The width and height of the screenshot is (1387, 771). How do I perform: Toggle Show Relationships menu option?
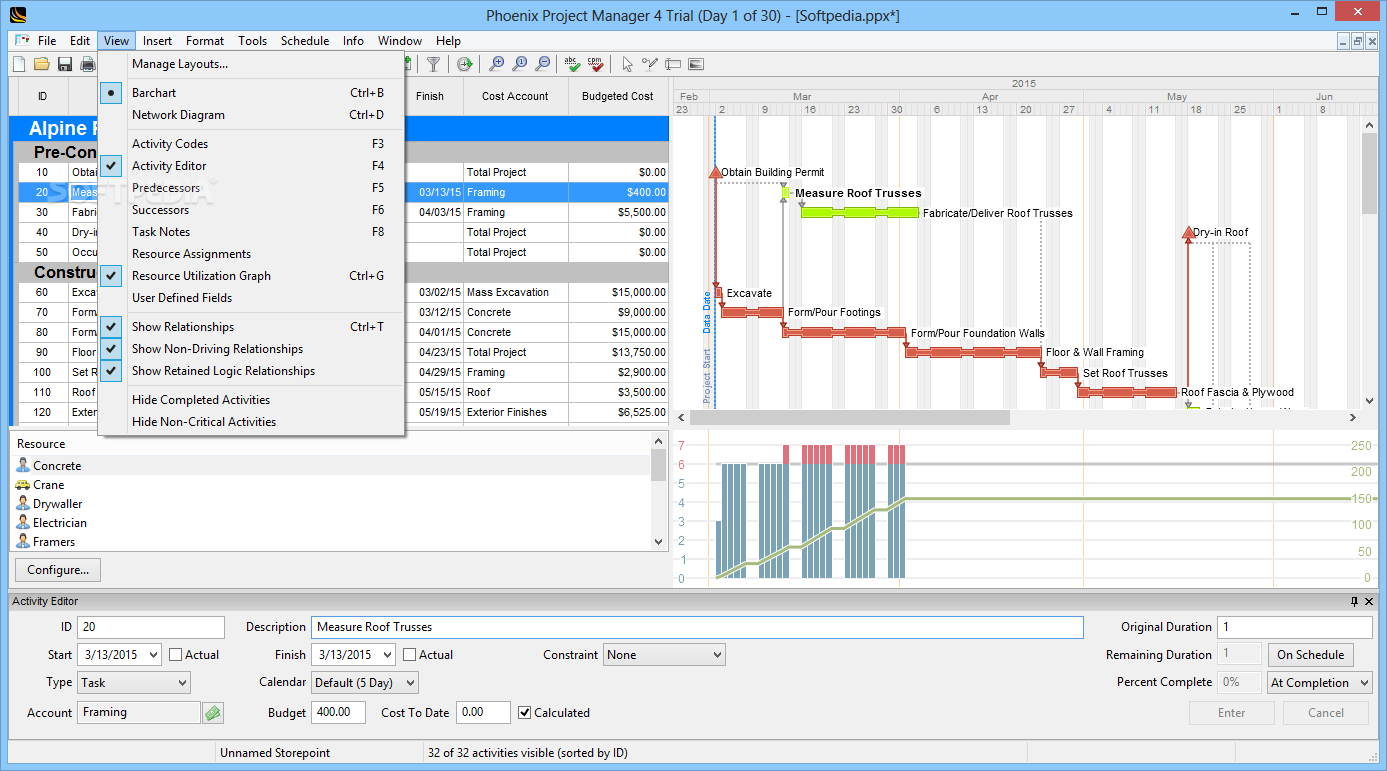[x=251, y=327]
